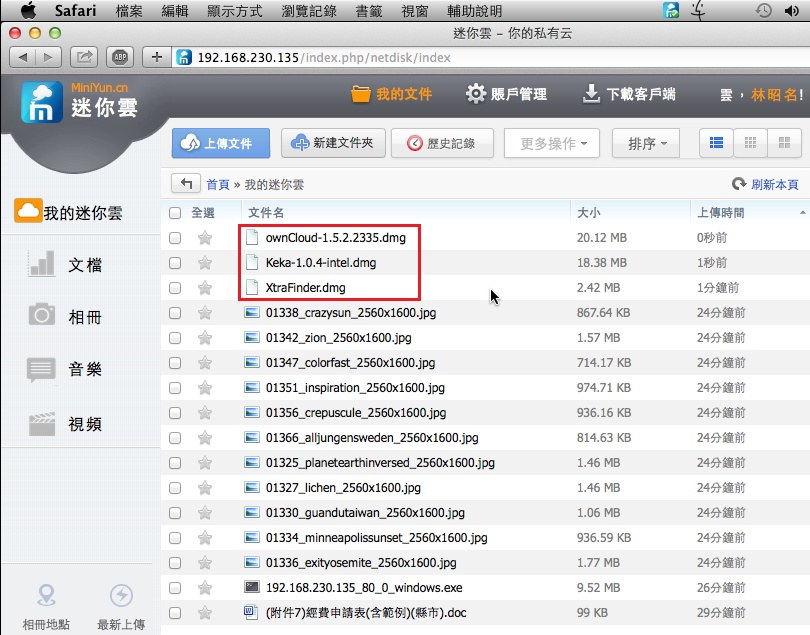810x635 pixels.
Task: Open the 顯示方式 menu
Action: [235, 11]
